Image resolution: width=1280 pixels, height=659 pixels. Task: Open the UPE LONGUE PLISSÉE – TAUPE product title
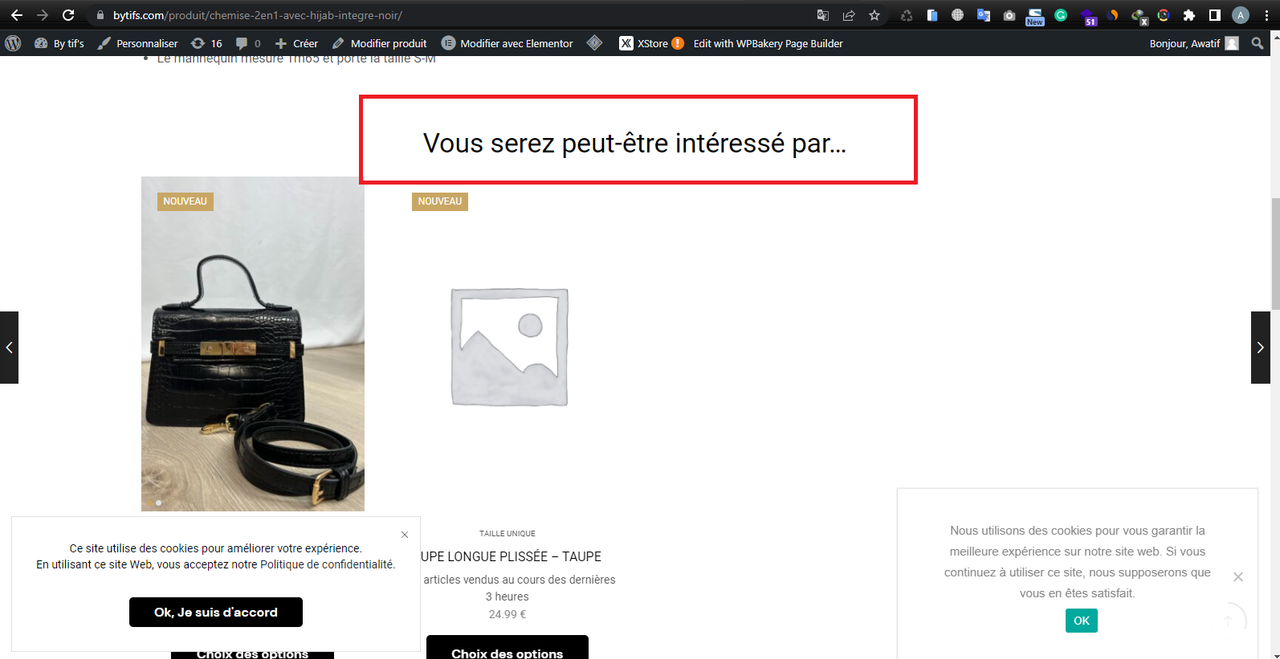510,556
